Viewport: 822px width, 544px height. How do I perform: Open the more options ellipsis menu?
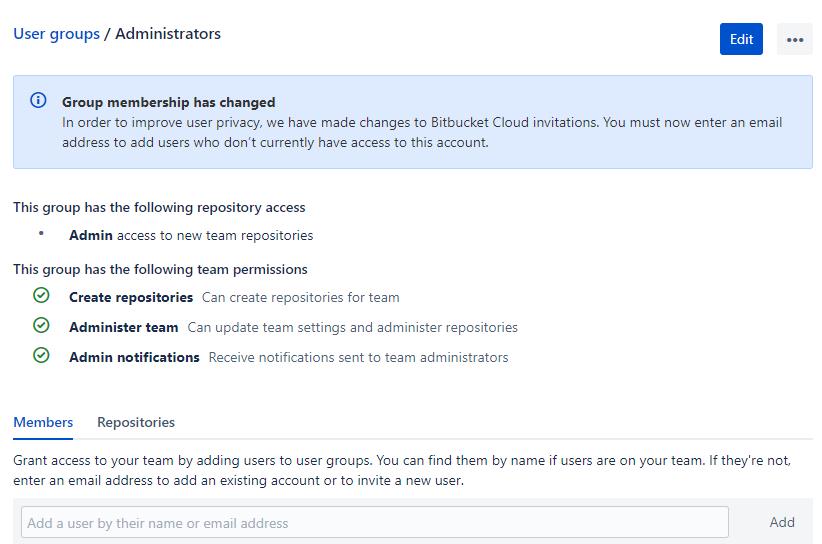[x=795, y=39]
